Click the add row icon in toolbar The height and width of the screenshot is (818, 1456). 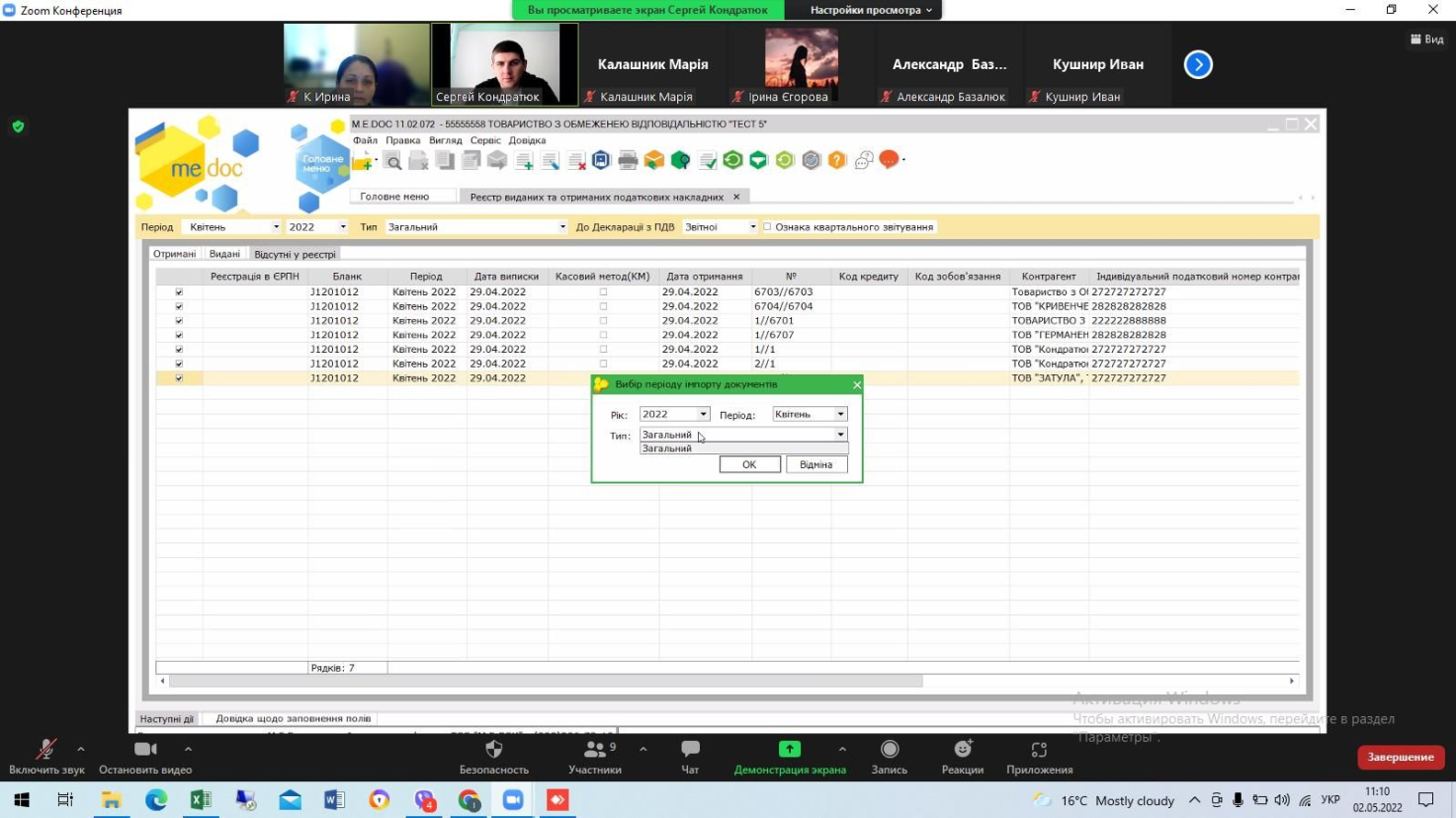point(524,161)
